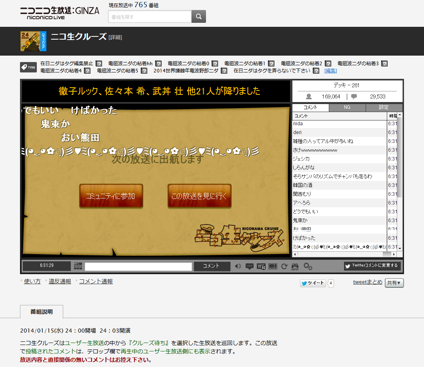Select the comment row 'rida'
Screen dimensions: 424x367
point(339,124)
